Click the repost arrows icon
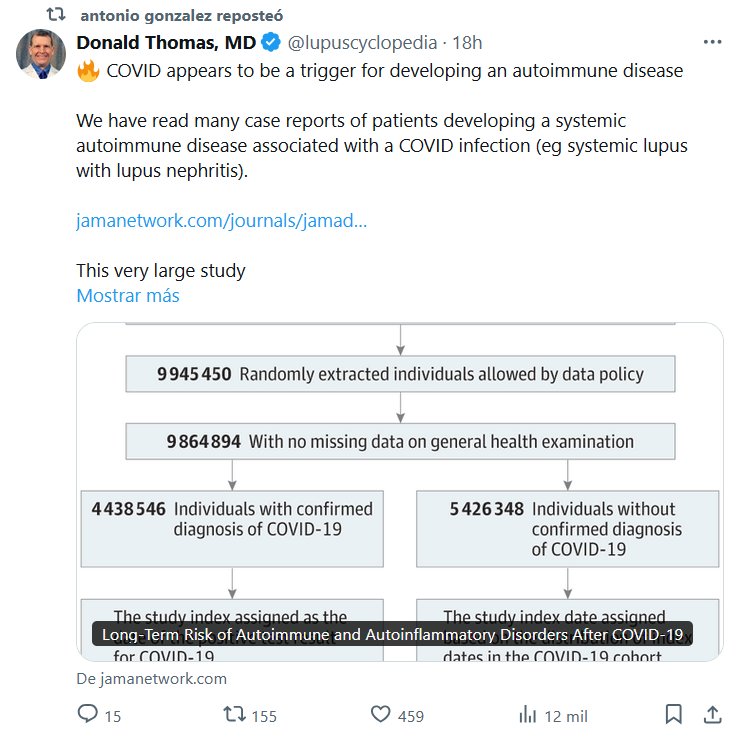This screenshot has width=742, height=738. point(233,714)
